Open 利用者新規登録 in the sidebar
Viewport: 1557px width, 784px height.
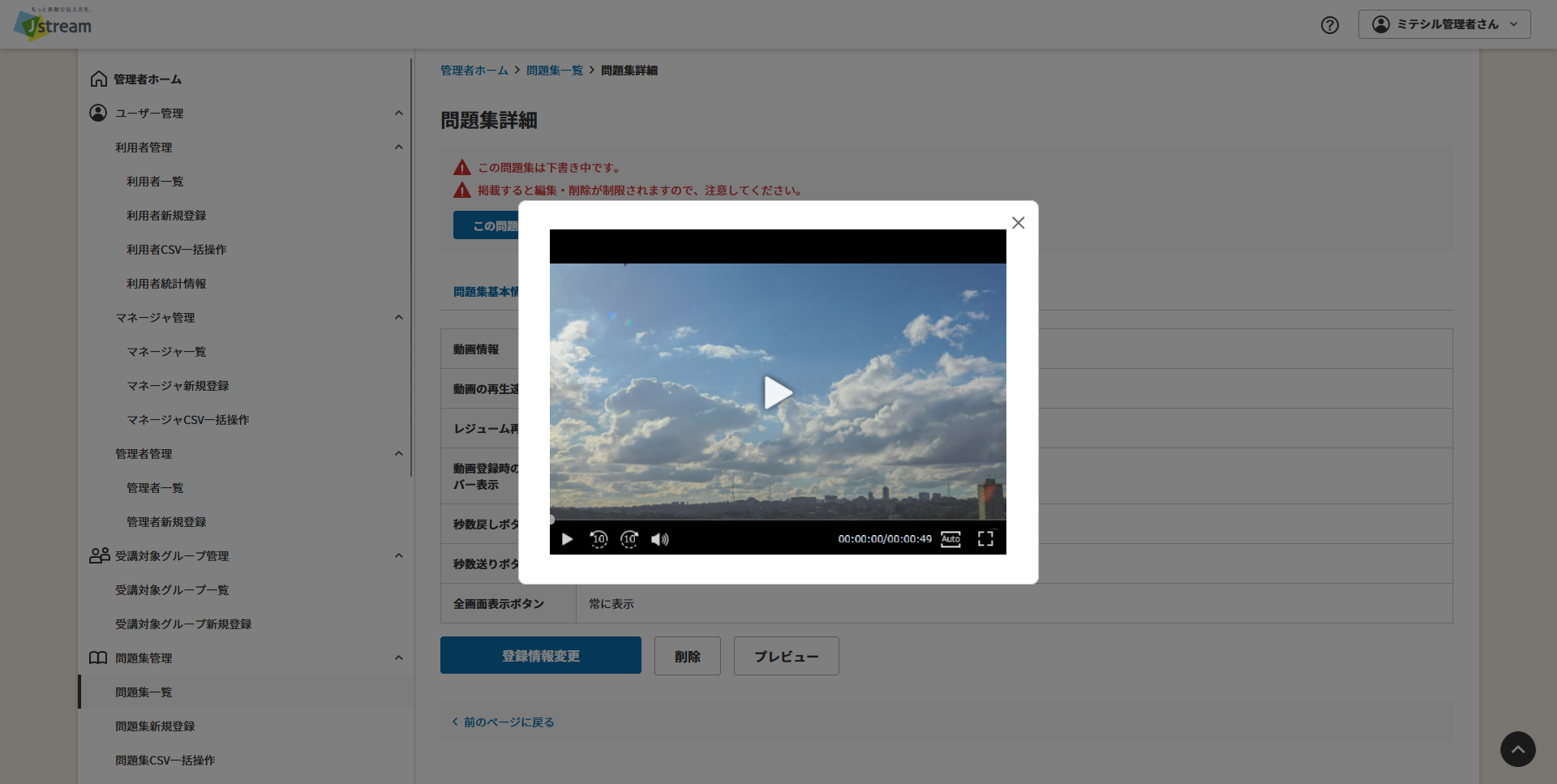(166, 216)
